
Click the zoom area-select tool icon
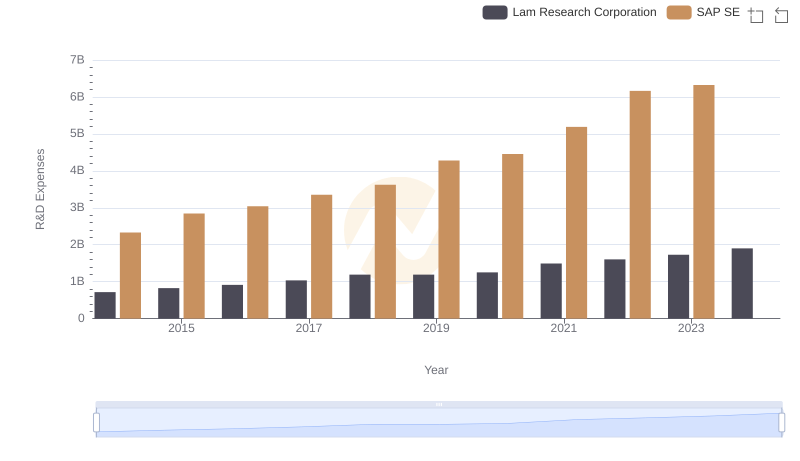[756, 15]
